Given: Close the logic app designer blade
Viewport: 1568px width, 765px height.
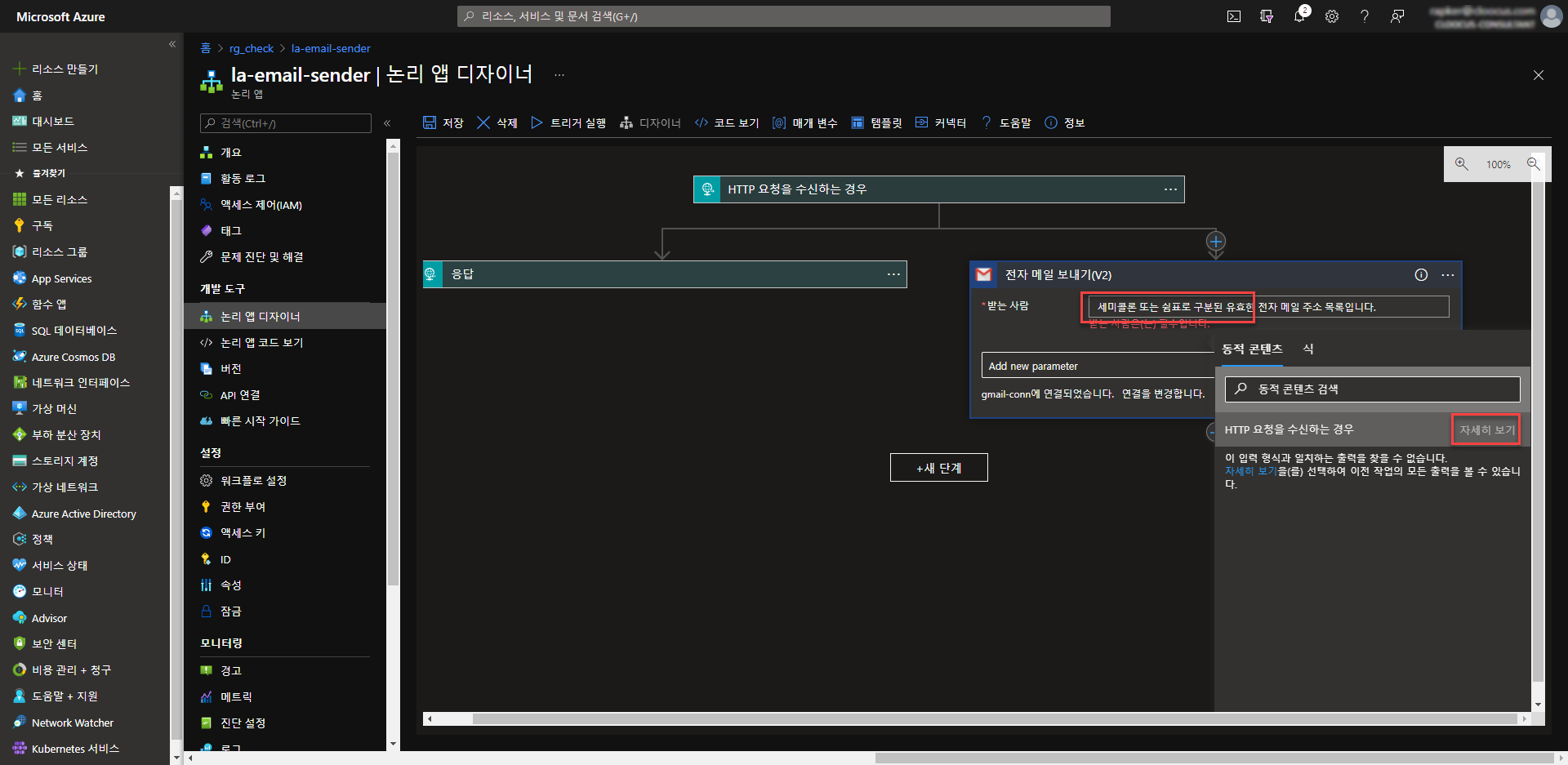Looking at the screenshot, I should (1539, 75).
